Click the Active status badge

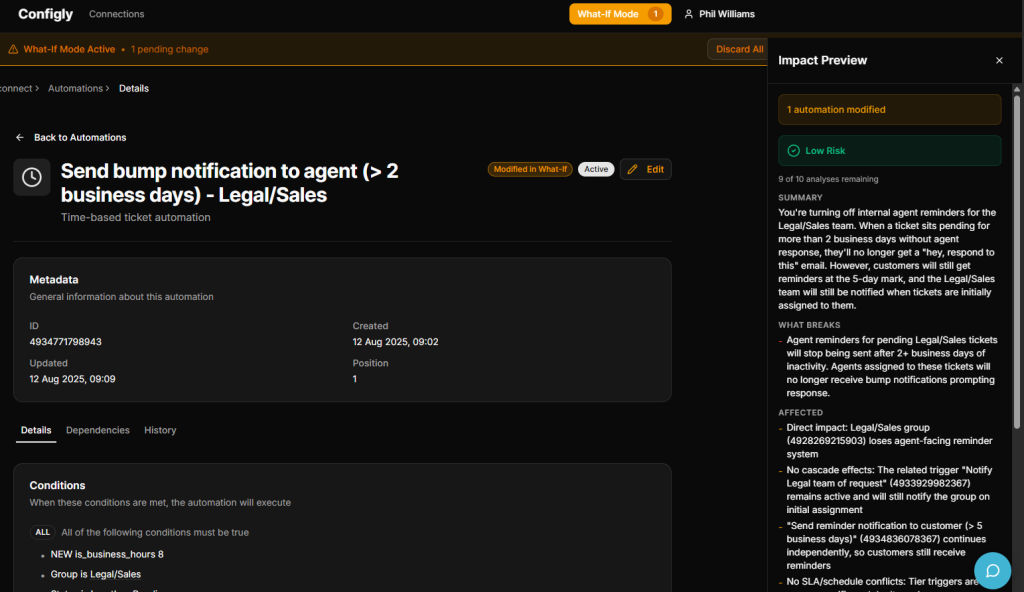point(596,170)
